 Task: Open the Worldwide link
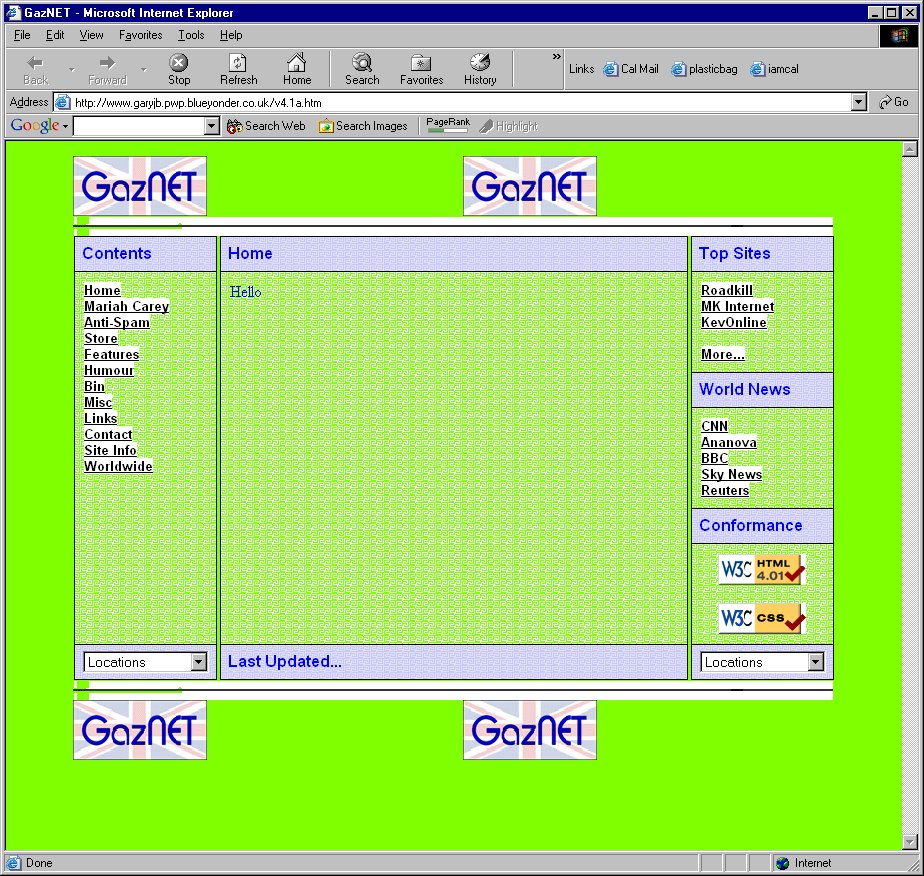[118, 467]
